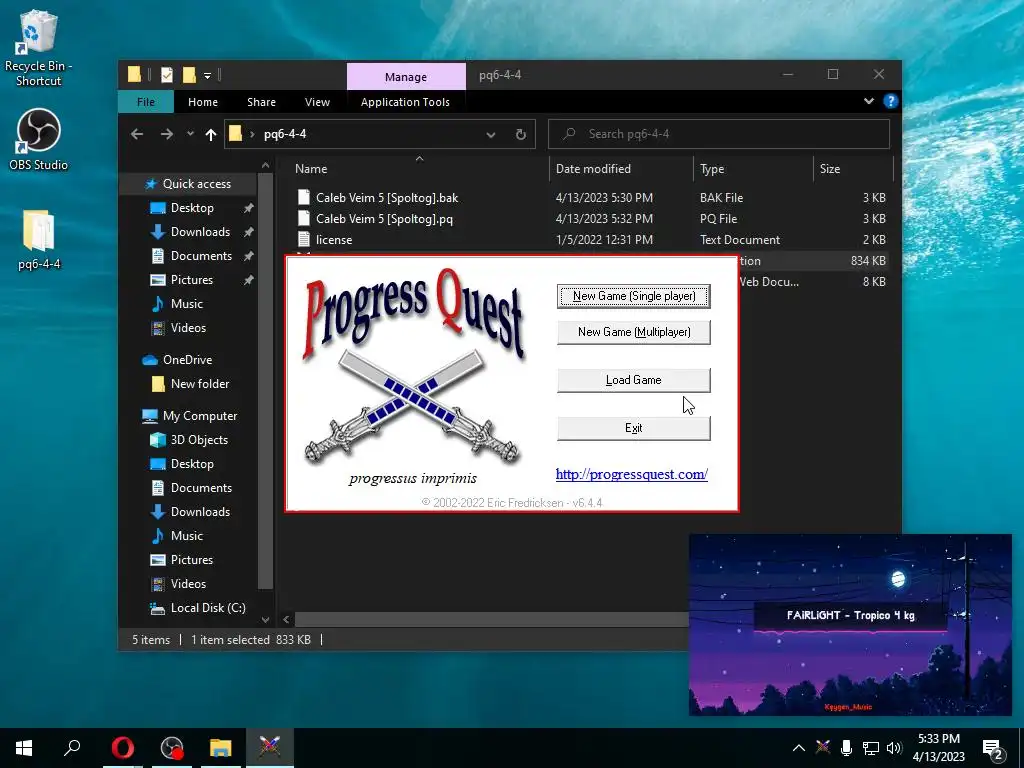Select Quick access in navigation pane

[197, 184]
